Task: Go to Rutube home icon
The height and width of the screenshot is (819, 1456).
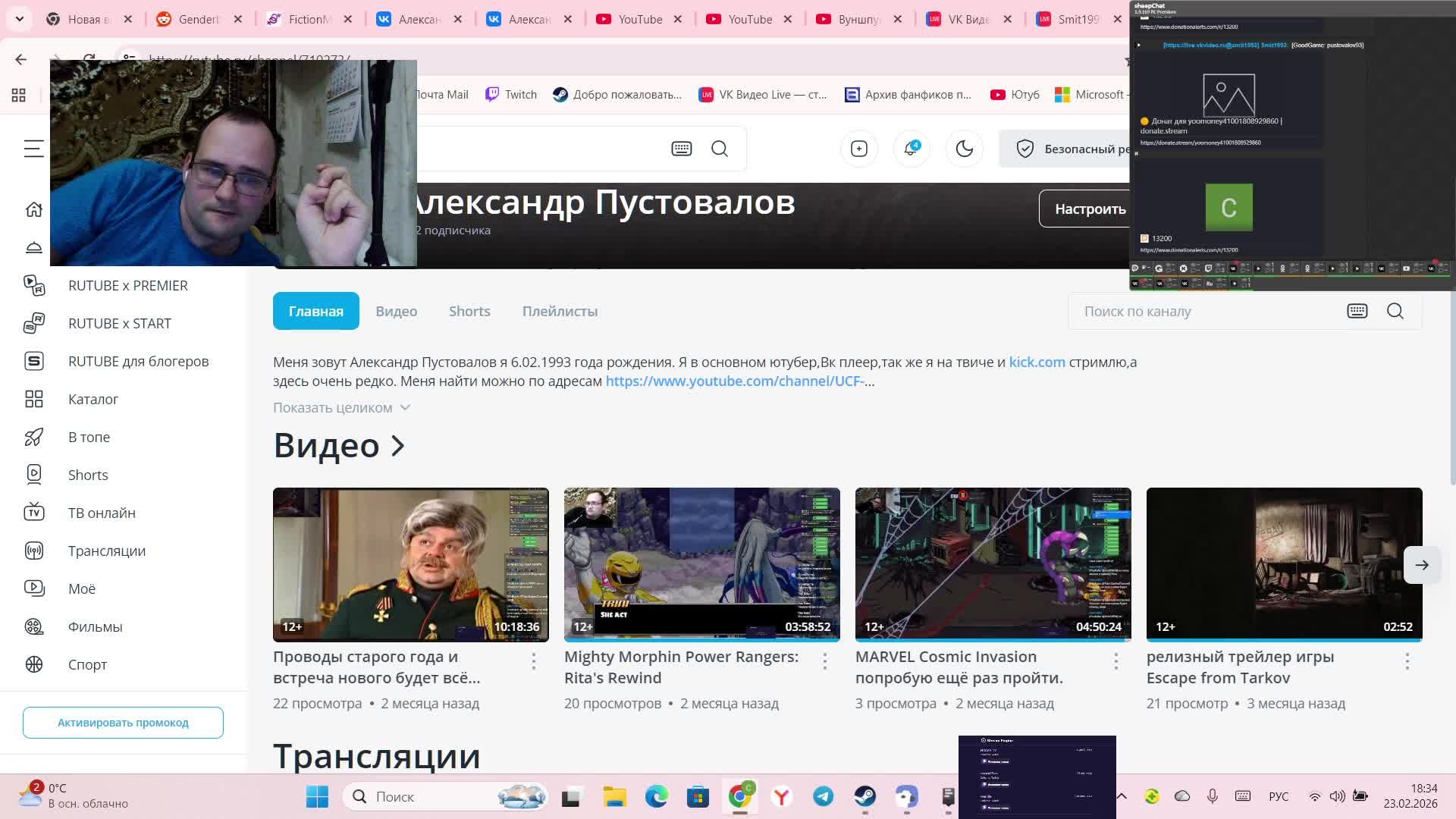Action: 33,209
